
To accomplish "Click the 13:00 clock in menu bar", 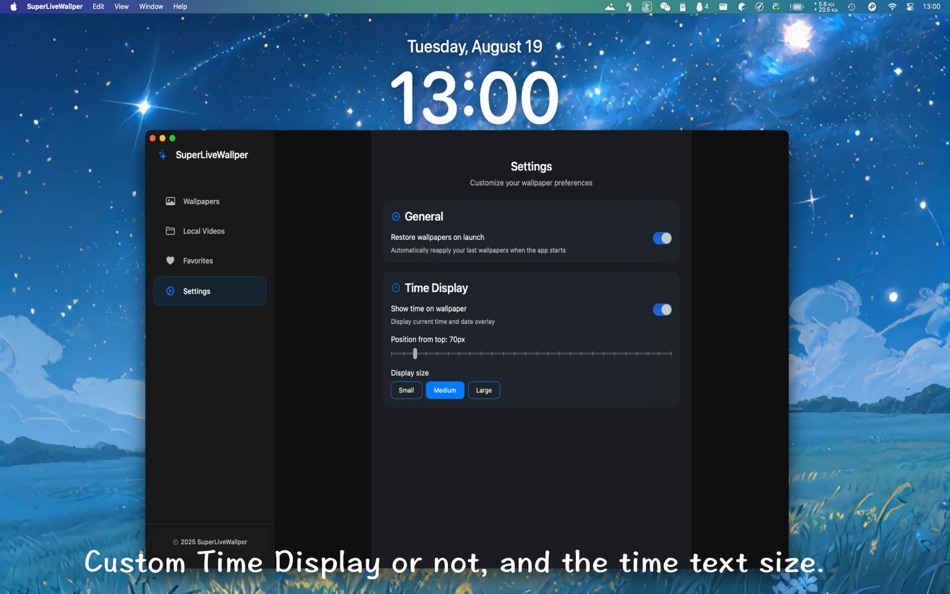I will click(930, 7).
